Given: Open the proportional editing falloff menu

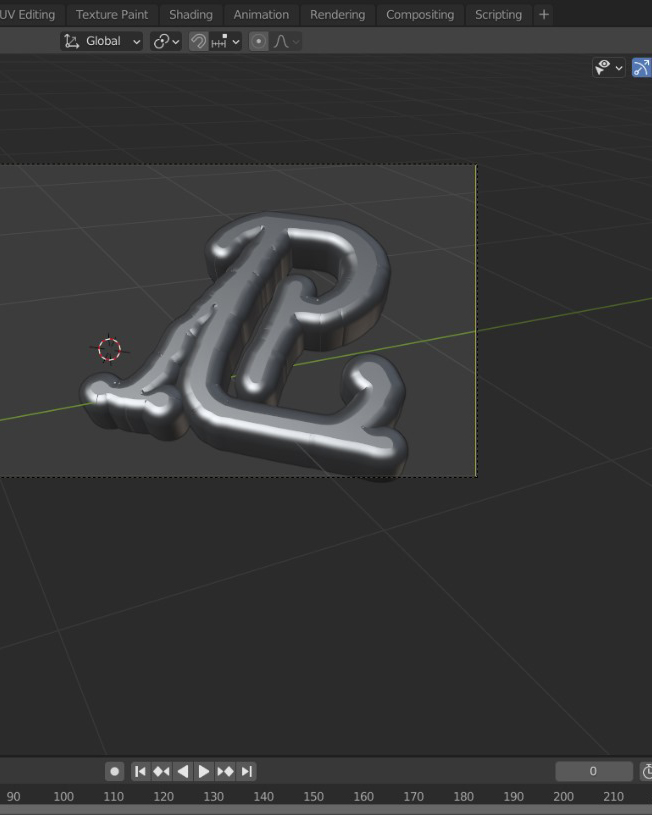Looking at the screenshot, I should [285, 41].
